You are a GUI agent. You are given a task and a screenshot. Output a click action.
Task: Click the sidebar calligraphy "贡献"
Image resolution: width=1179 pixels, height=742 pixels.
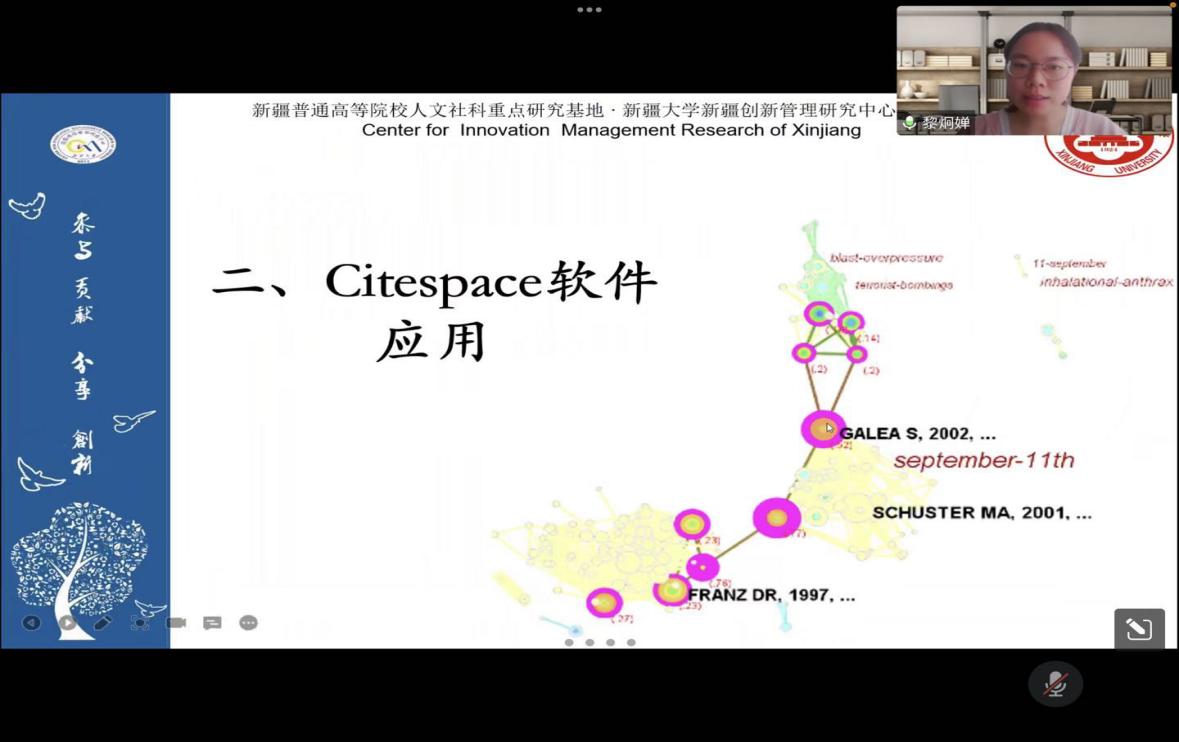pyautogui.click(x=83, y=300)
